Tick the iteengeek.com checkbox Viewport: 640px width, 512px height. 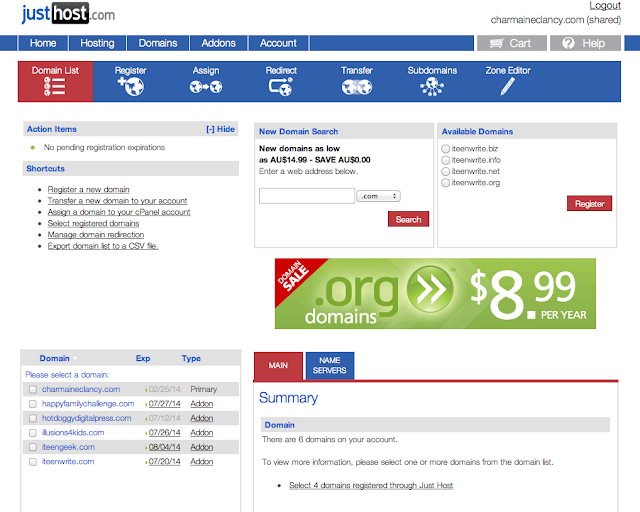(x=33, y=447)
